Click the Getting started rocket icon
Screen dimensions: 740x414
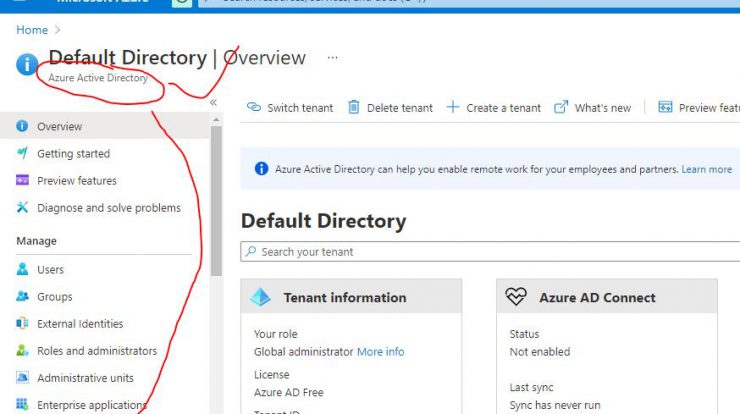pos(22,153)
